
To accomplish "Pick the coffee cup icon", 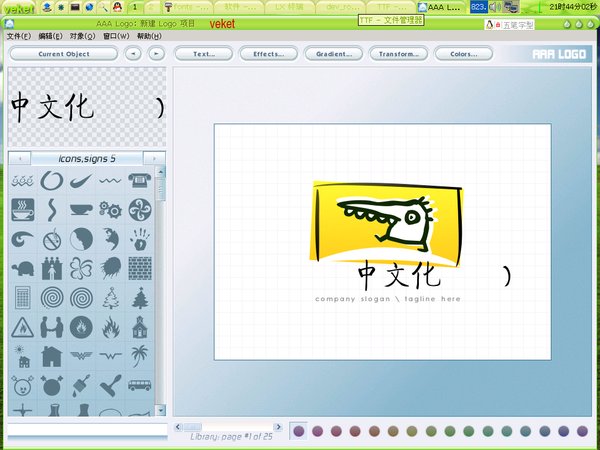I will click(22, 209).
